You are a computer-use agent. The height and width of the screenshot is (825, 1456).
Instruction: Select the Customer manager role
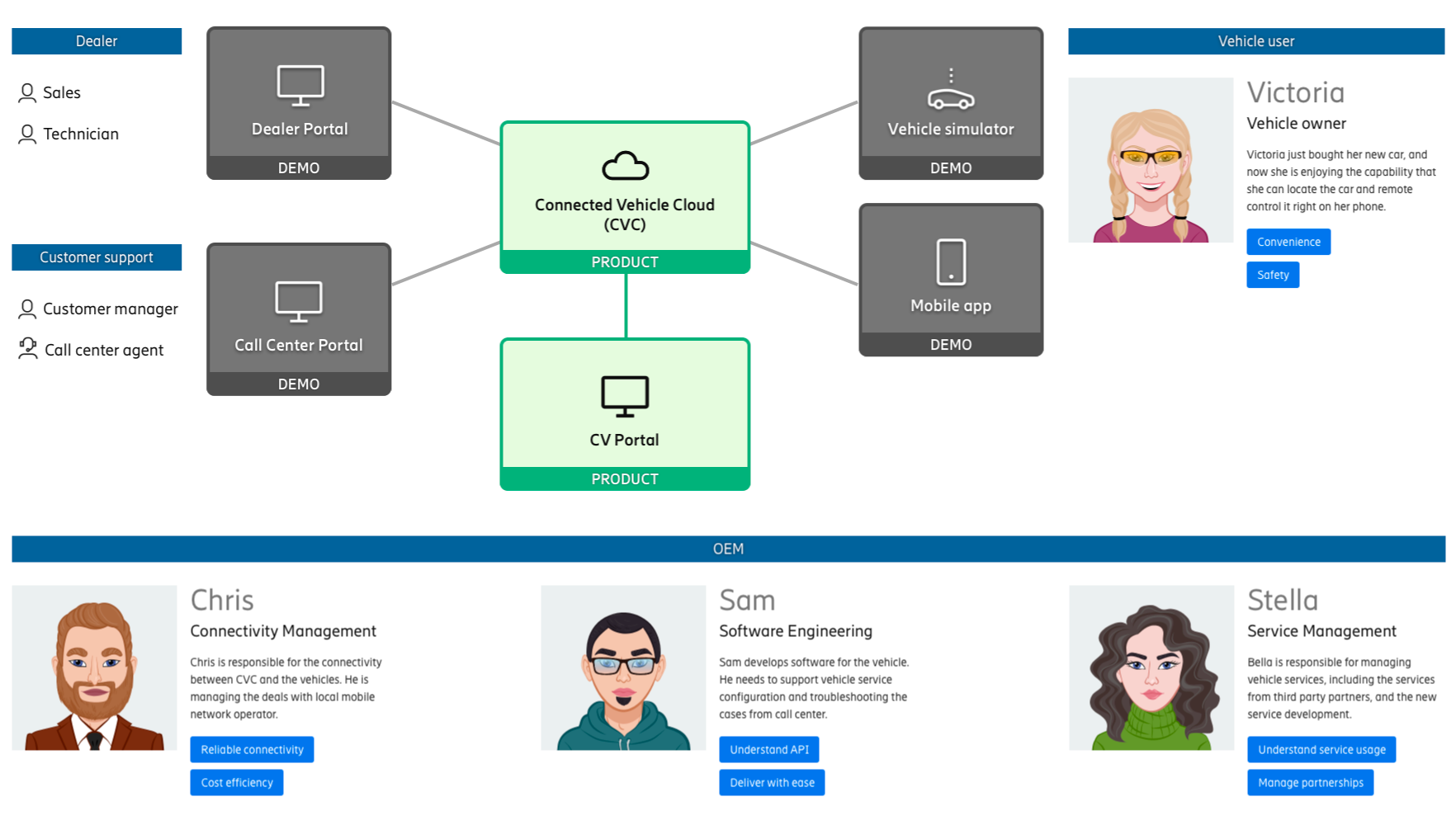pos(98,309)
